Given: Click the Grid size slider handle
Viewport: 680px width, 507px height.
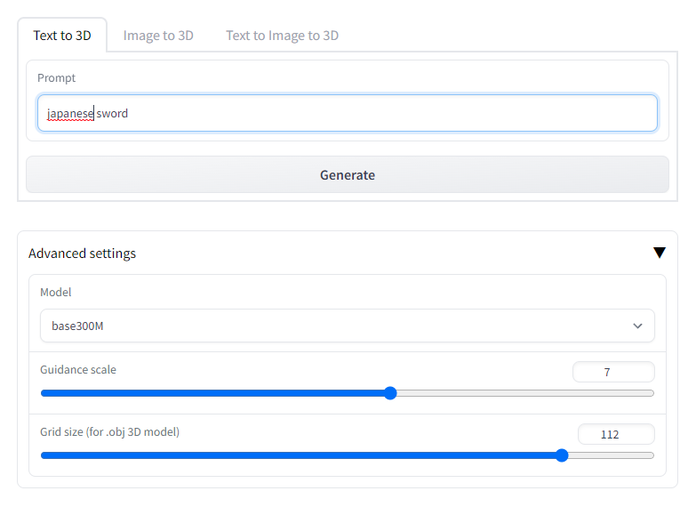Looking at the screenshot, I should (x=561, y=455).
